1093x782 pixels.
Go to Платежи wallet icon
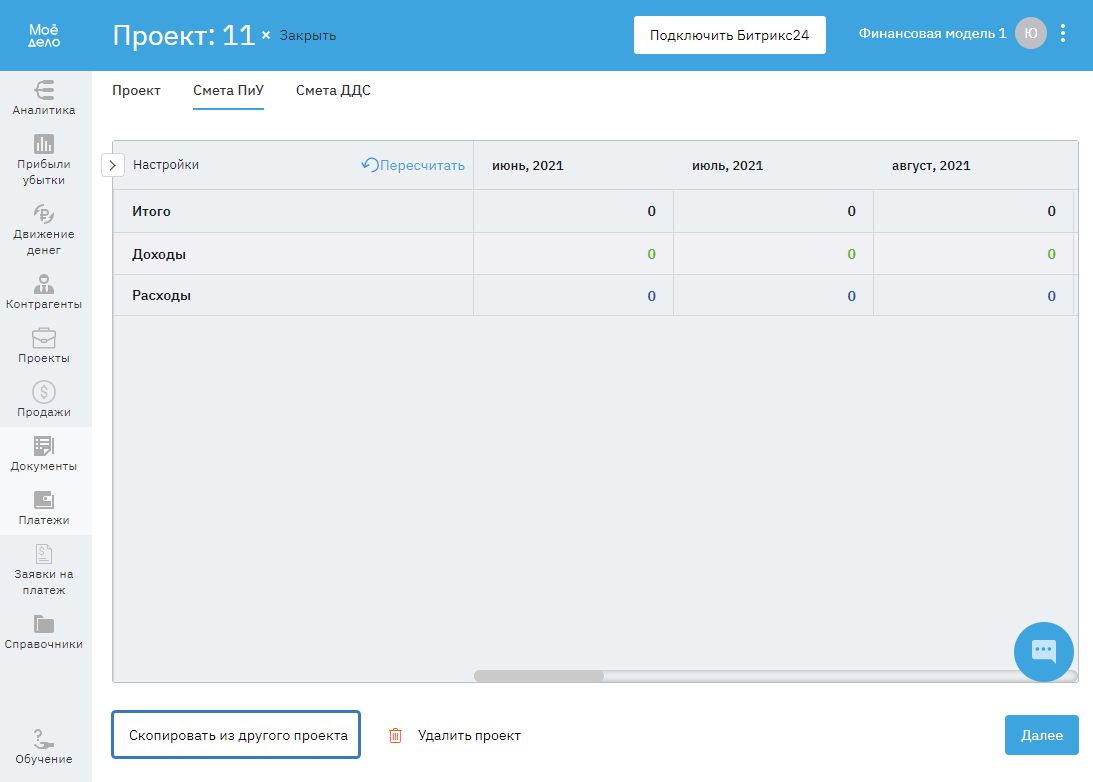tap(44, 499)
